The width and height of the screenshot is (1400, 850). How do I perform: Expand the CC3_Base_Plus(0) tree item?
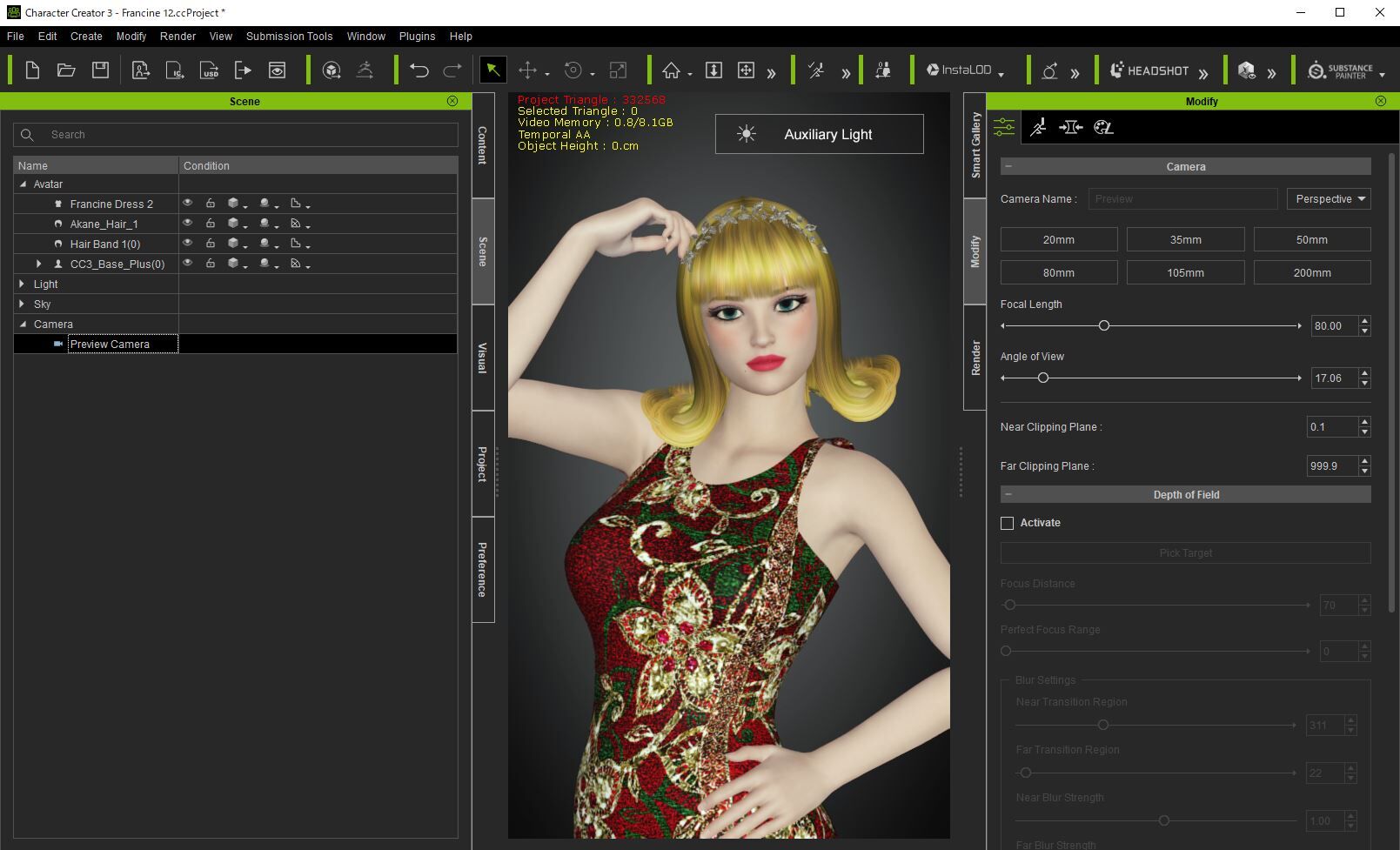38,264
